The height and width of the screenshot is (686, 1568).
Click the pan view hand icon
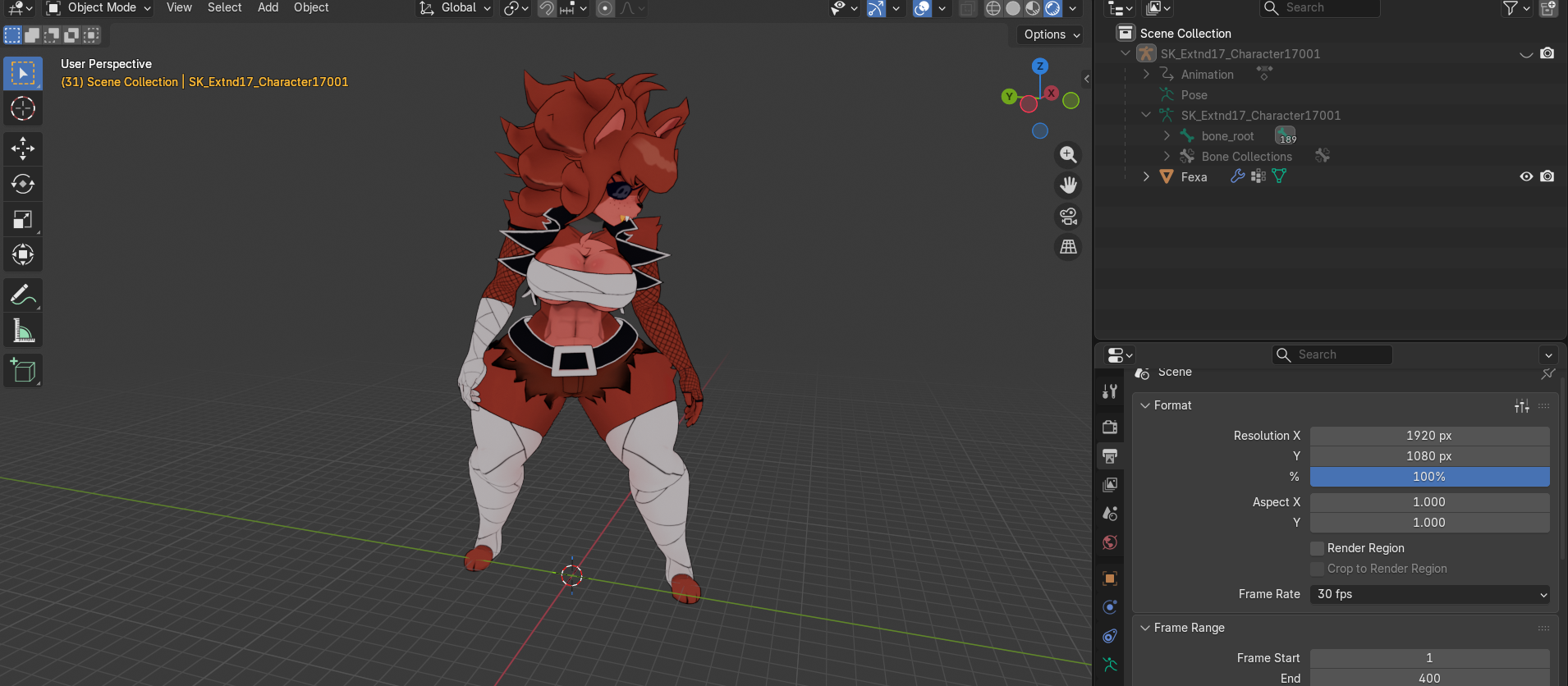tap(1068, 185)
